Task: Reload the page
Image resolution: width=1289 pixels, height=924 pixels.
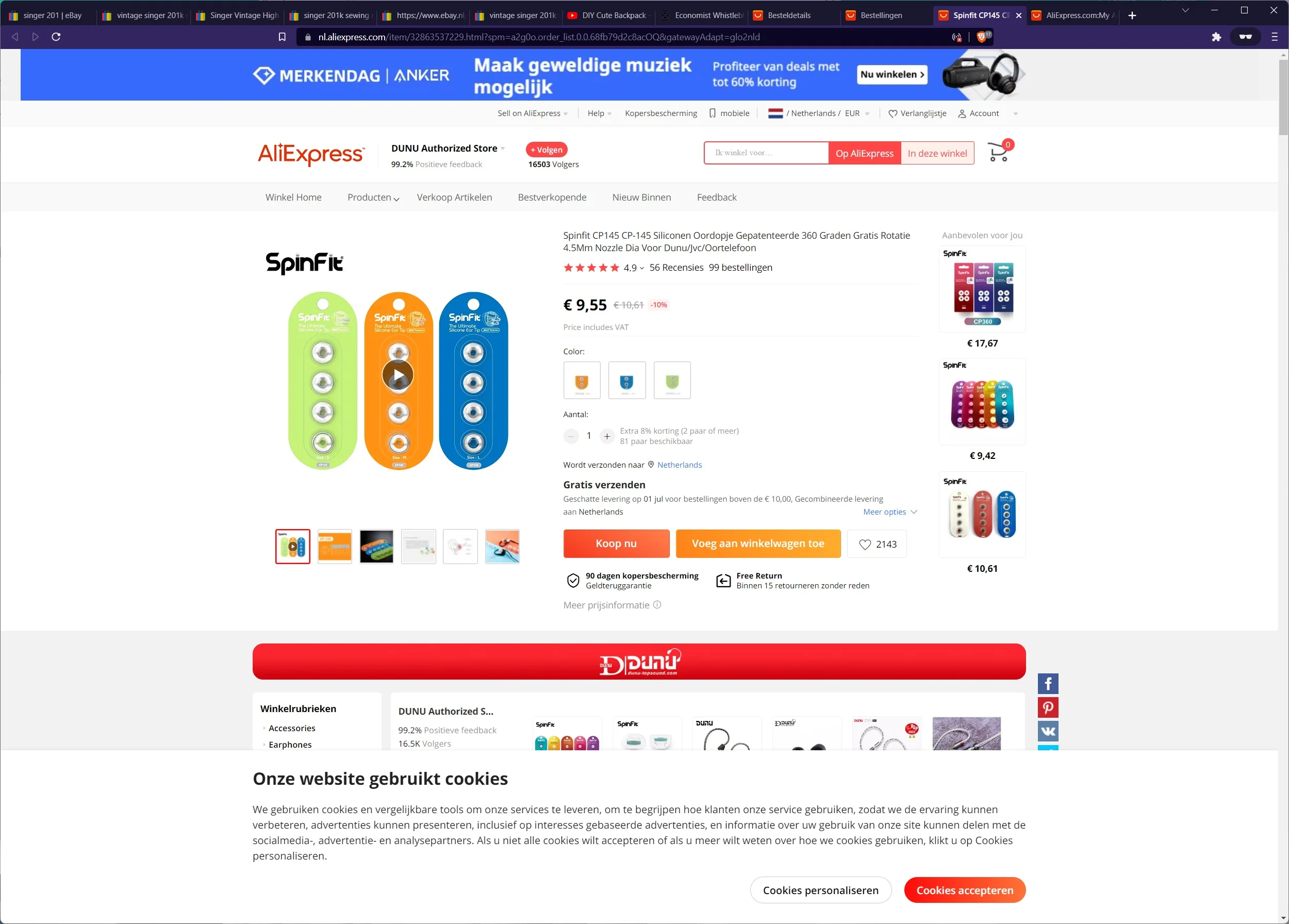Action: [x=56, y=37]
